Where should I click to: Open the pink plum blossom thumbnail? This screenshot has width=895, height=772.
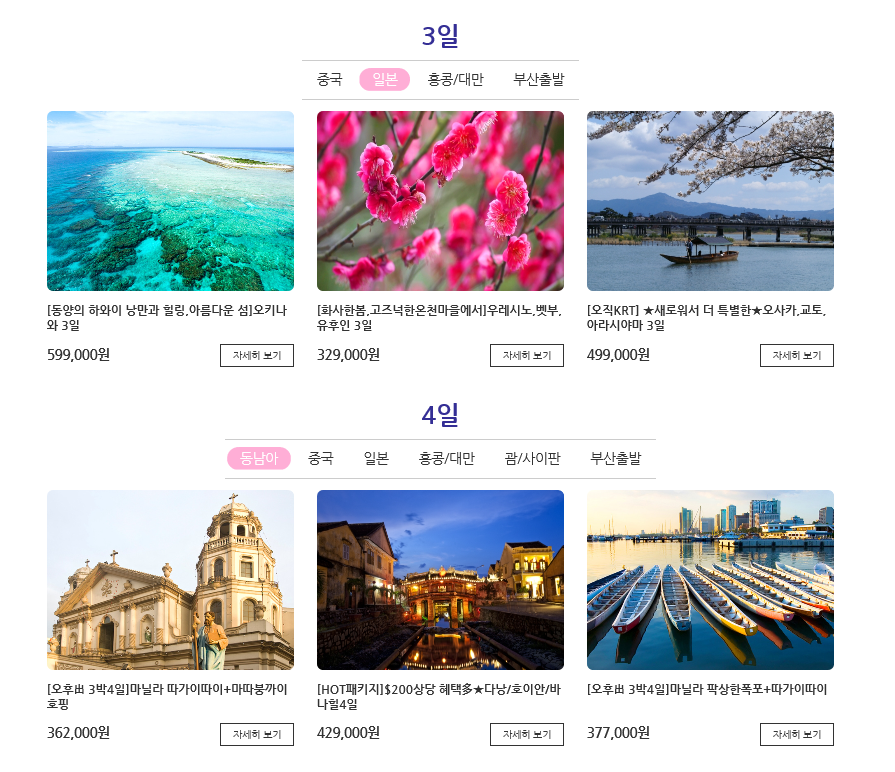tap(440, 201)
